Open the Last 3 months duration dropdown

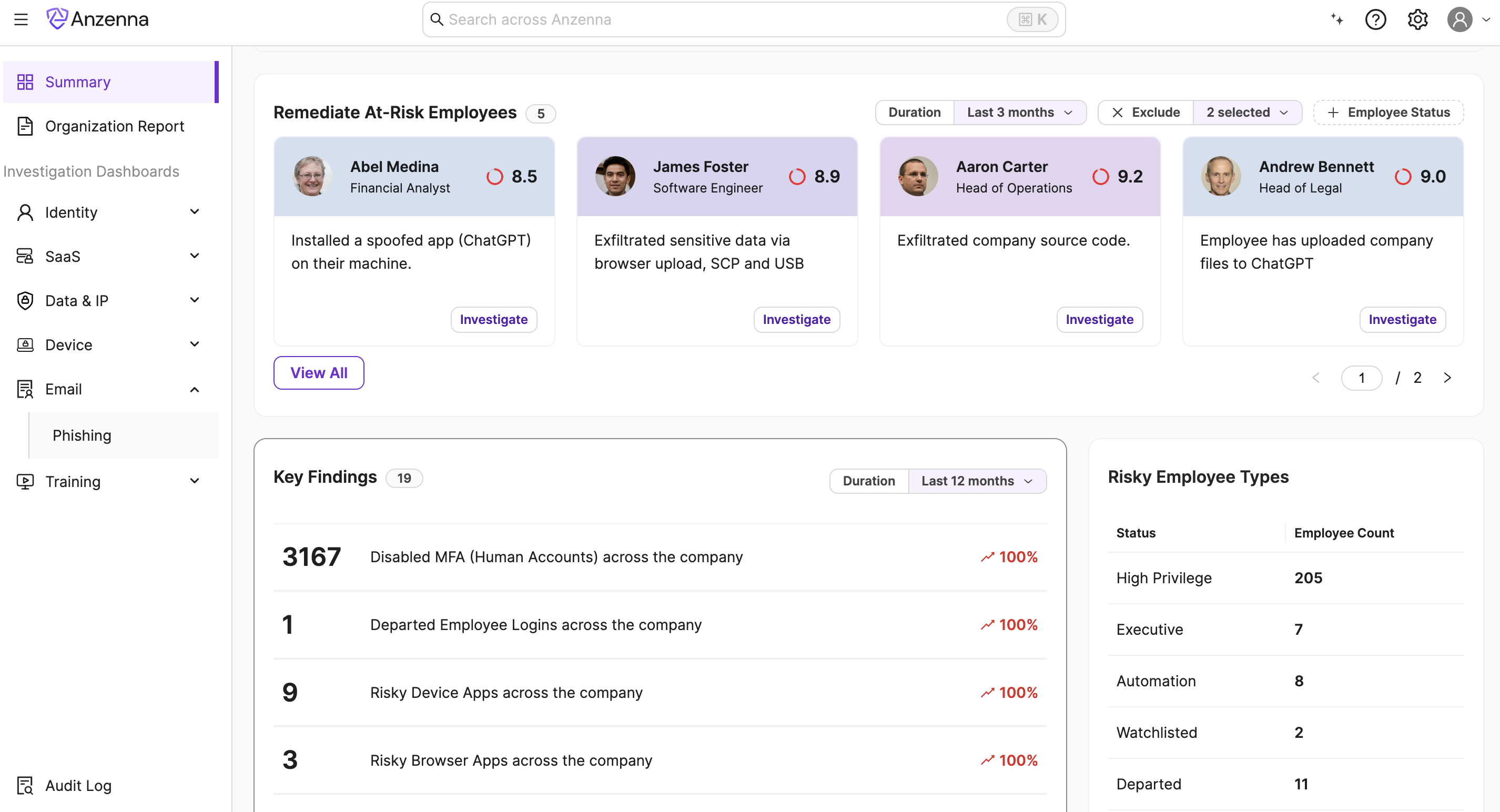[1019, 113]
